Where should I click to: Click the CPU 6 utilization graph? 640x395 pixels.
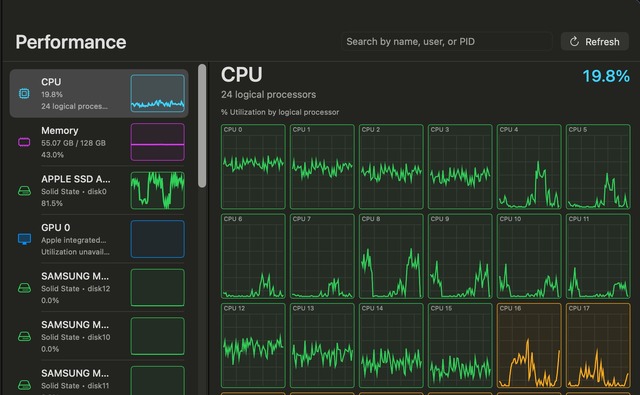[253, 256]
